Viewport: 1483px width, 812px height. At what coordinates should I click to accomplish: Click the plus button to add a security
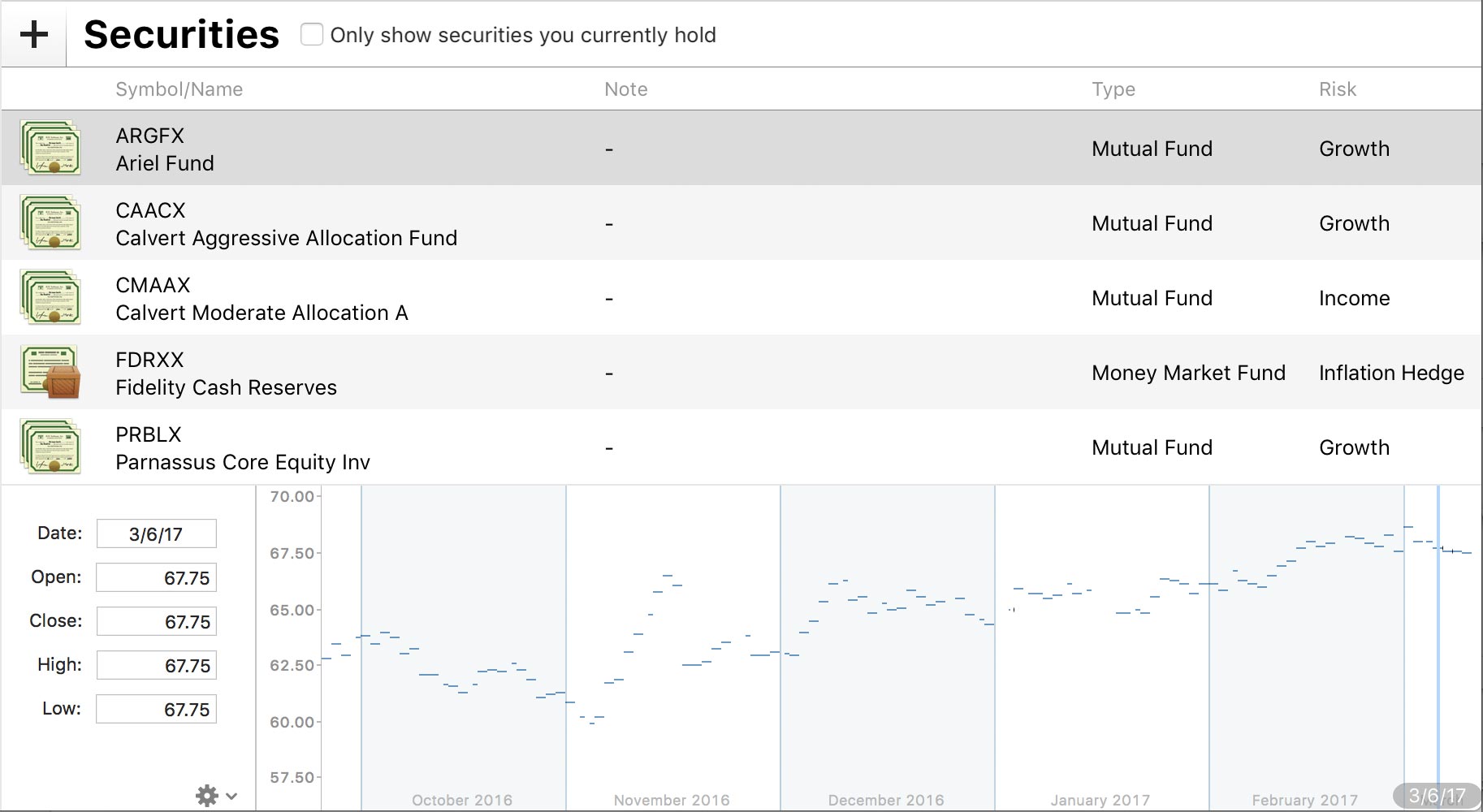33,35
